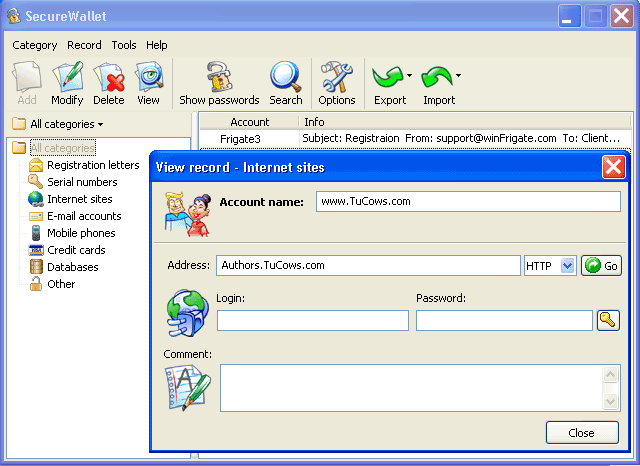The height and width of the screenshot is (466, 640).
Task: Click the Login input field
Action: [x=313, y=320]
